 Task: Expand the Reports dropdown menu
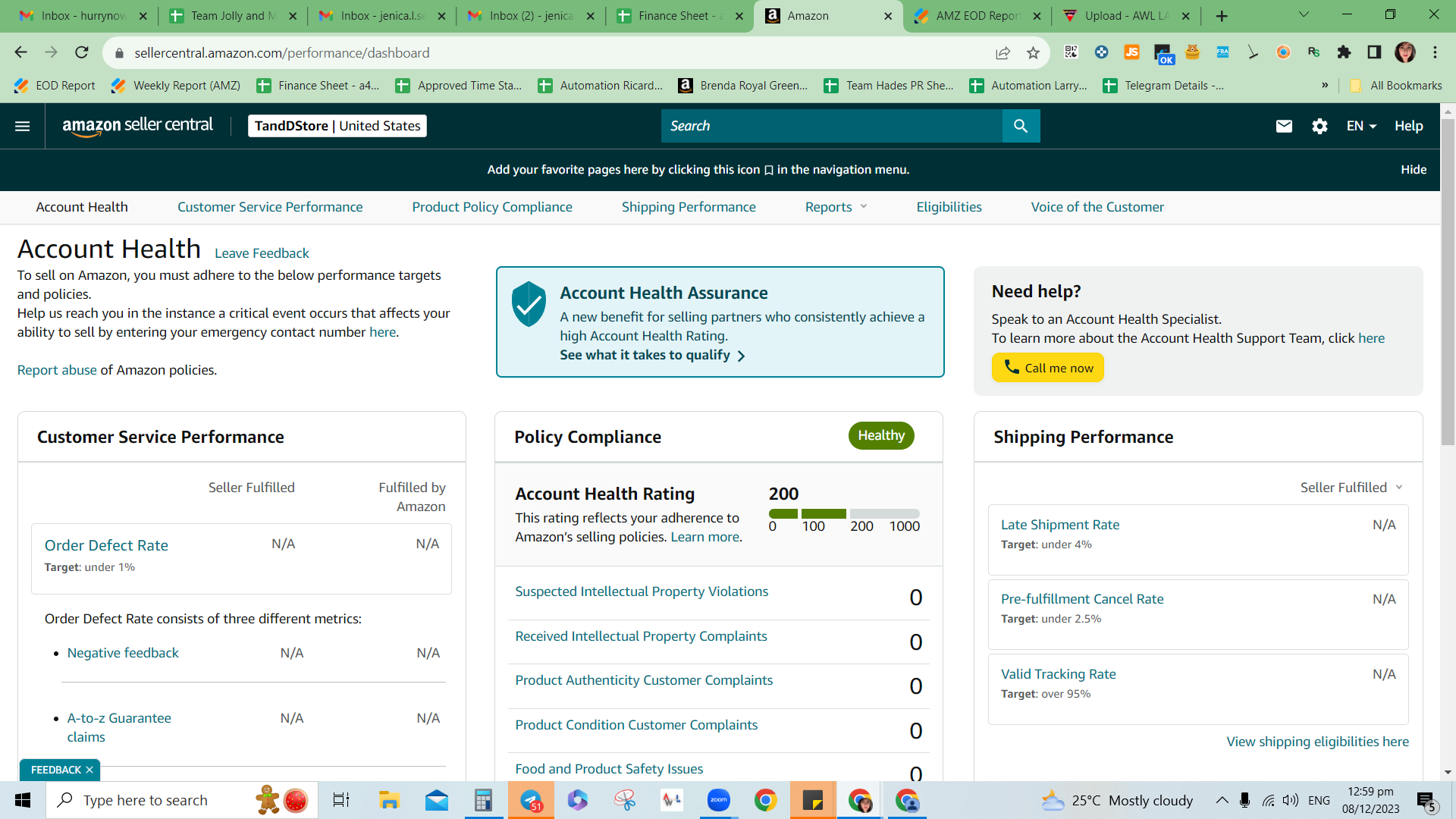tap(836, 207)
